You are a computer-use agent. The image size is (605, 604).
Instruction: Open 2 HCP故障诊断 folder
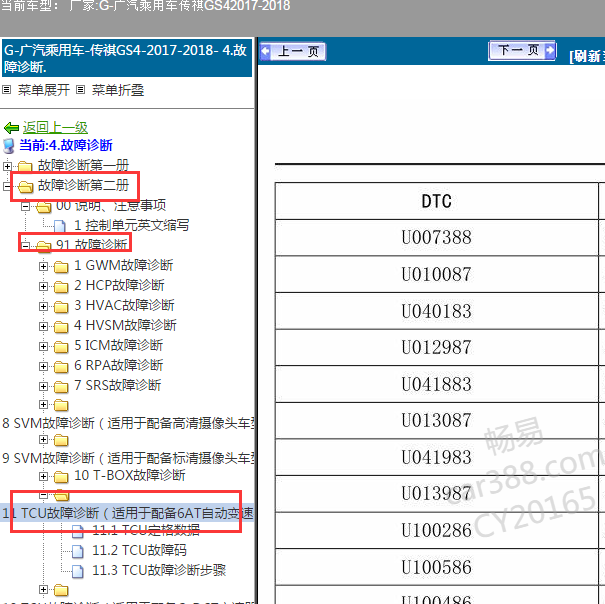point(119,285)
